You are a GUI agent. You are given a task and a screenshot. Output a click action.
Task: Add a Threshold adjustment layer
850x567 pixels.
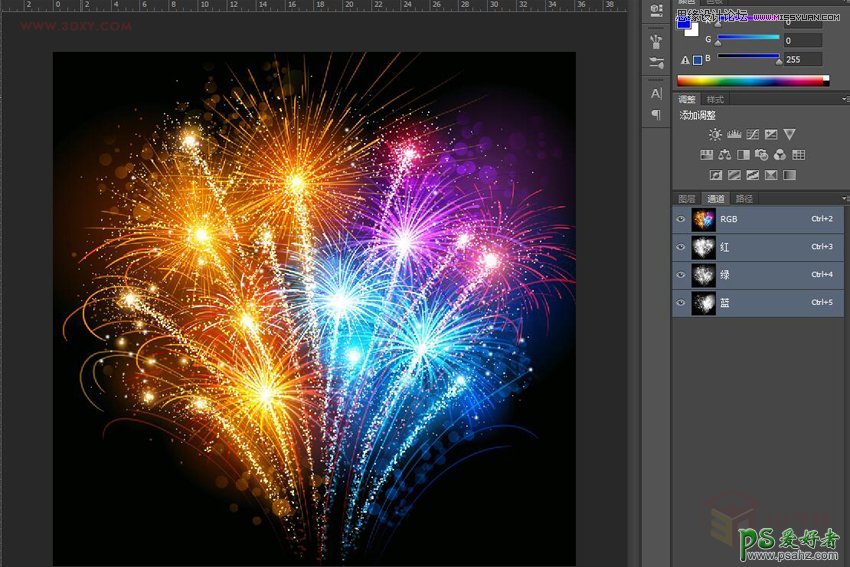click(x=752, y=175)
